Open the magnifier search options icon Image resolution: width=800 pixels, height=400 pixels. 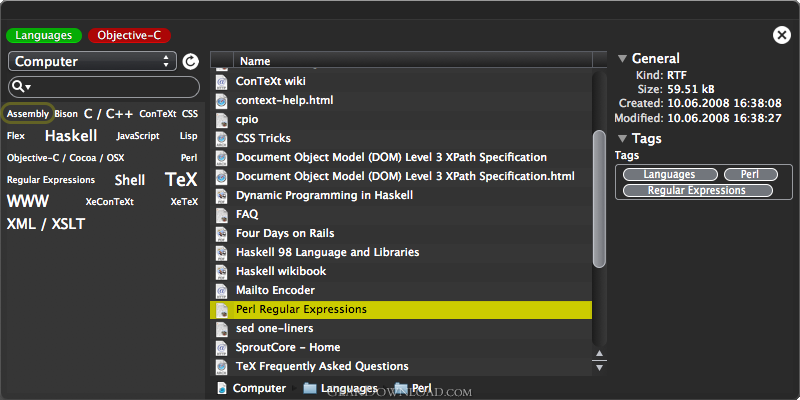[x=21, y=87]
